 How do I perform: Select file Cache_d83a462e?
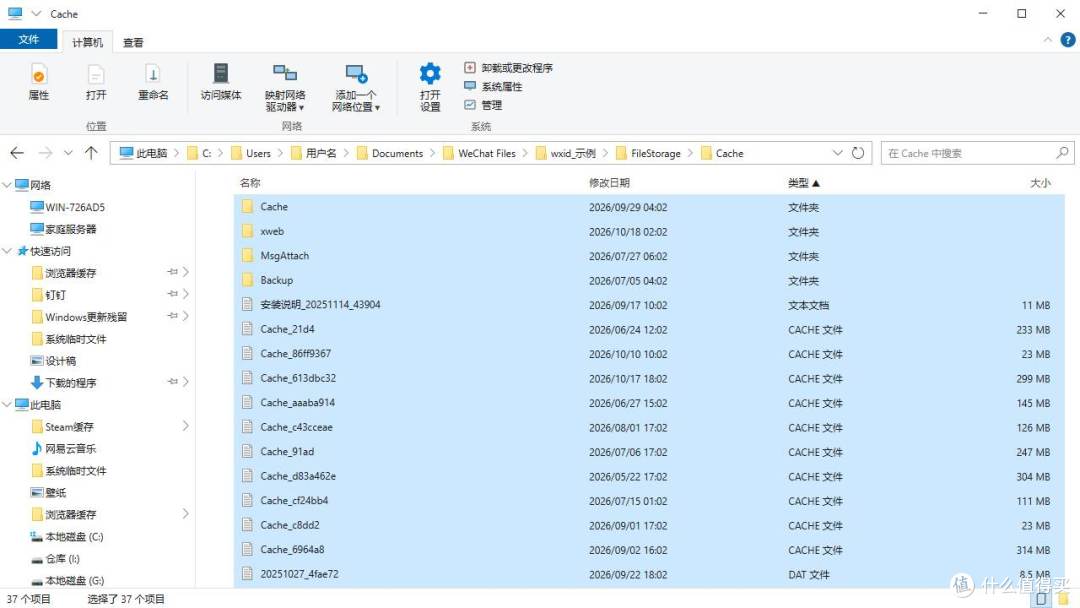(x=649, y=476)
